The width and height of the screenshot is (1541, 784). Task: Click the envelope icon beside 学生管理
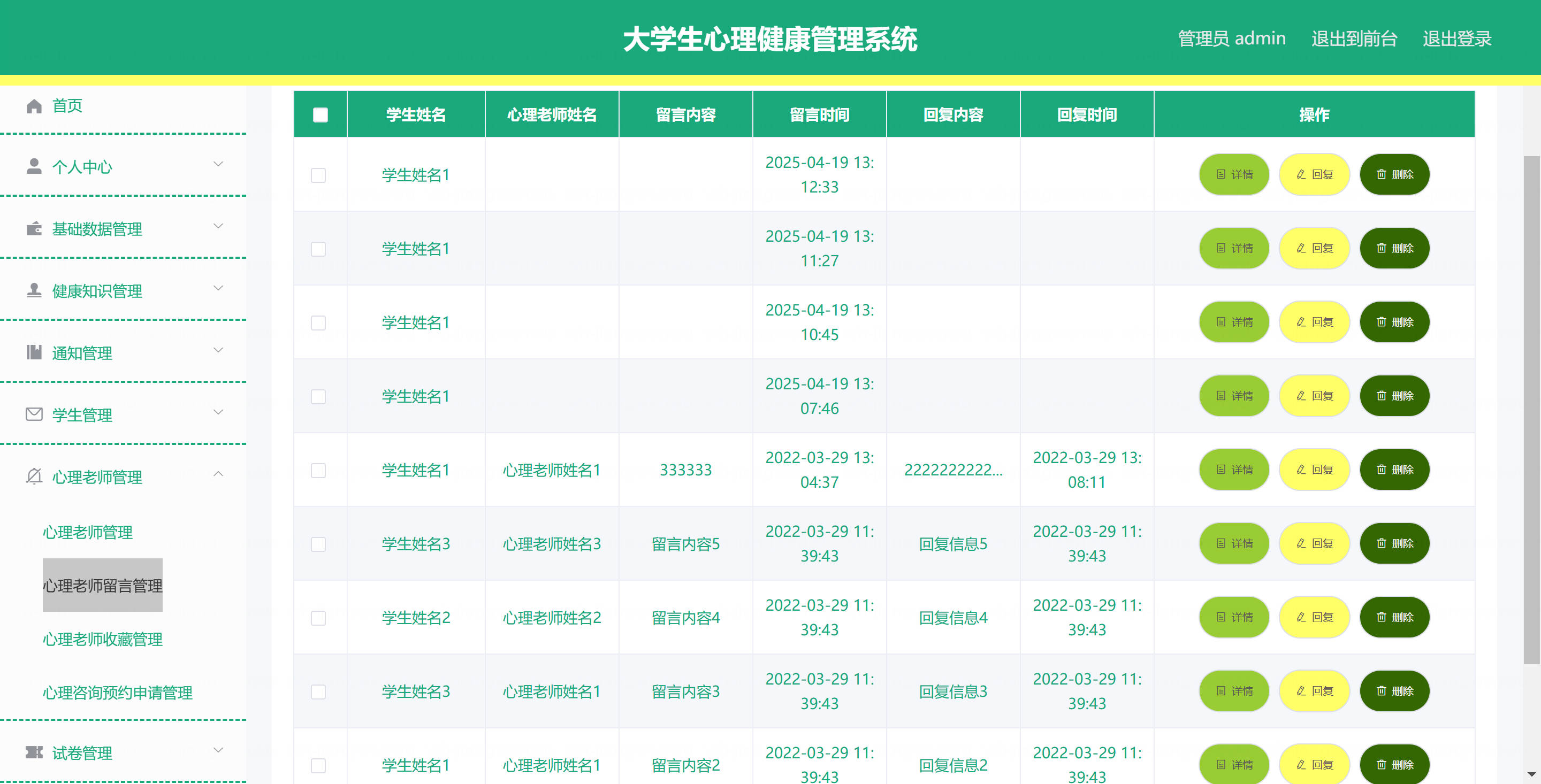coord(34,414)
